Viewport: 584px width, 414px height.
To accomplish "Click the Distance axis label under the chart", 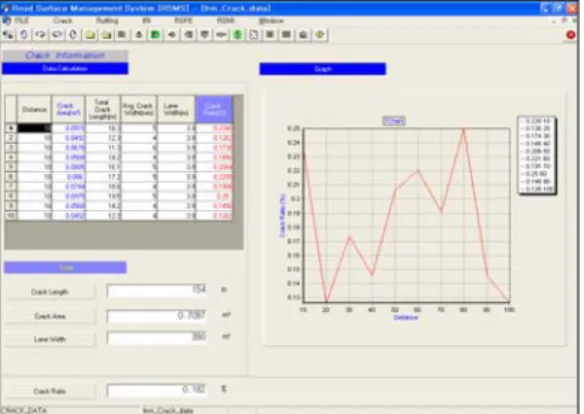I will tap(406, 318).
